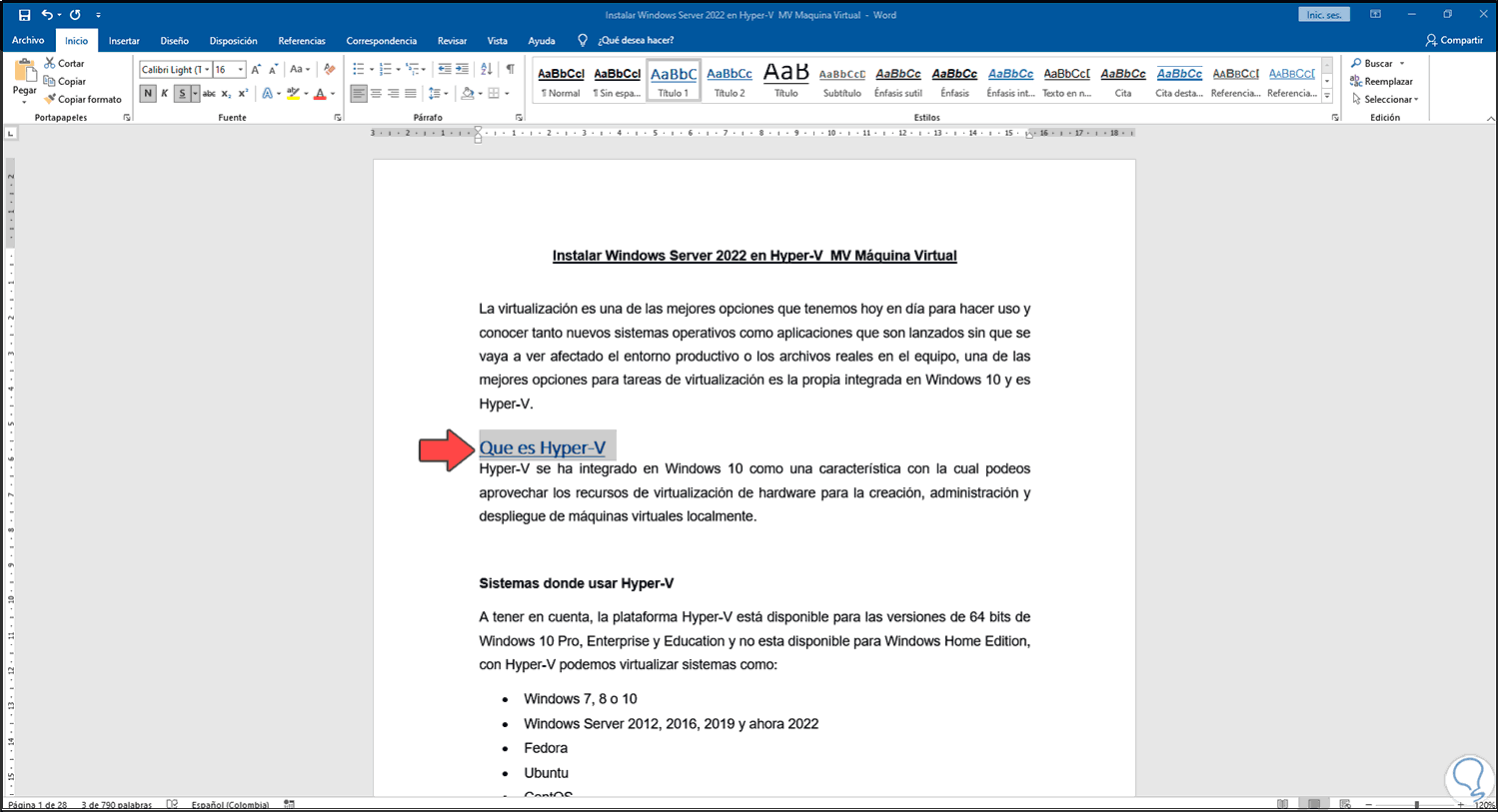Viewport: 1499px width, 812px height.
Task: Adjust the zoom slider handle in status bar
Action: (x=1416, y=804)
